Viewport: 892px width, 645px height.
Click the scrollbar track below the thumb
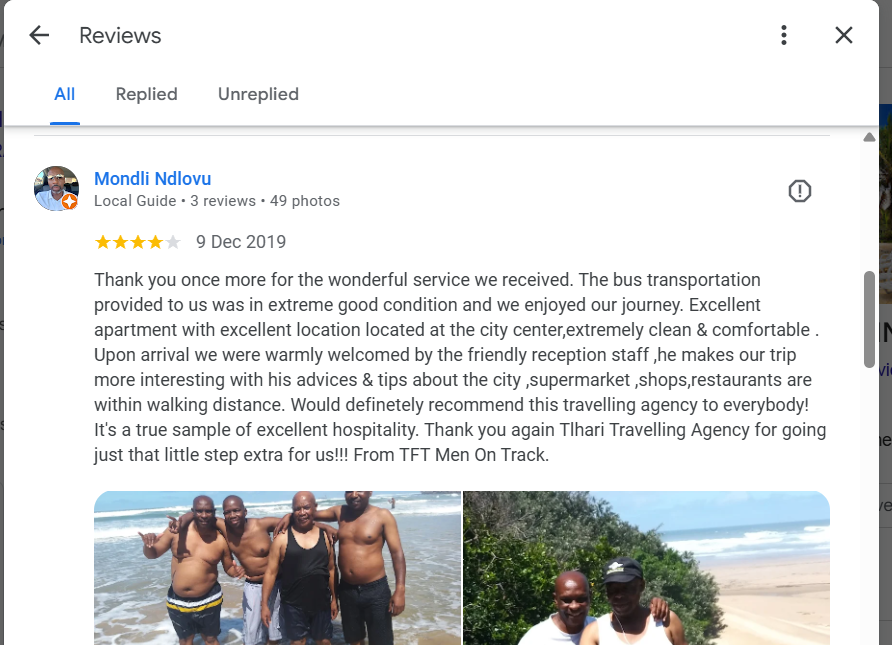pos(869,506)
